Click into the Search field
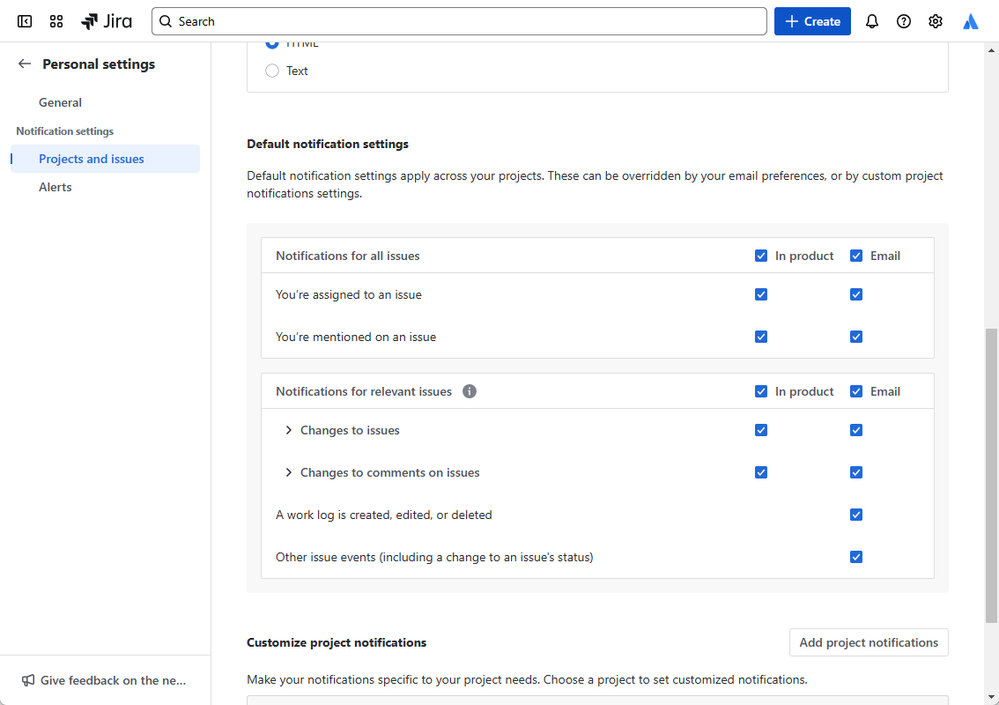 [460, 21]
